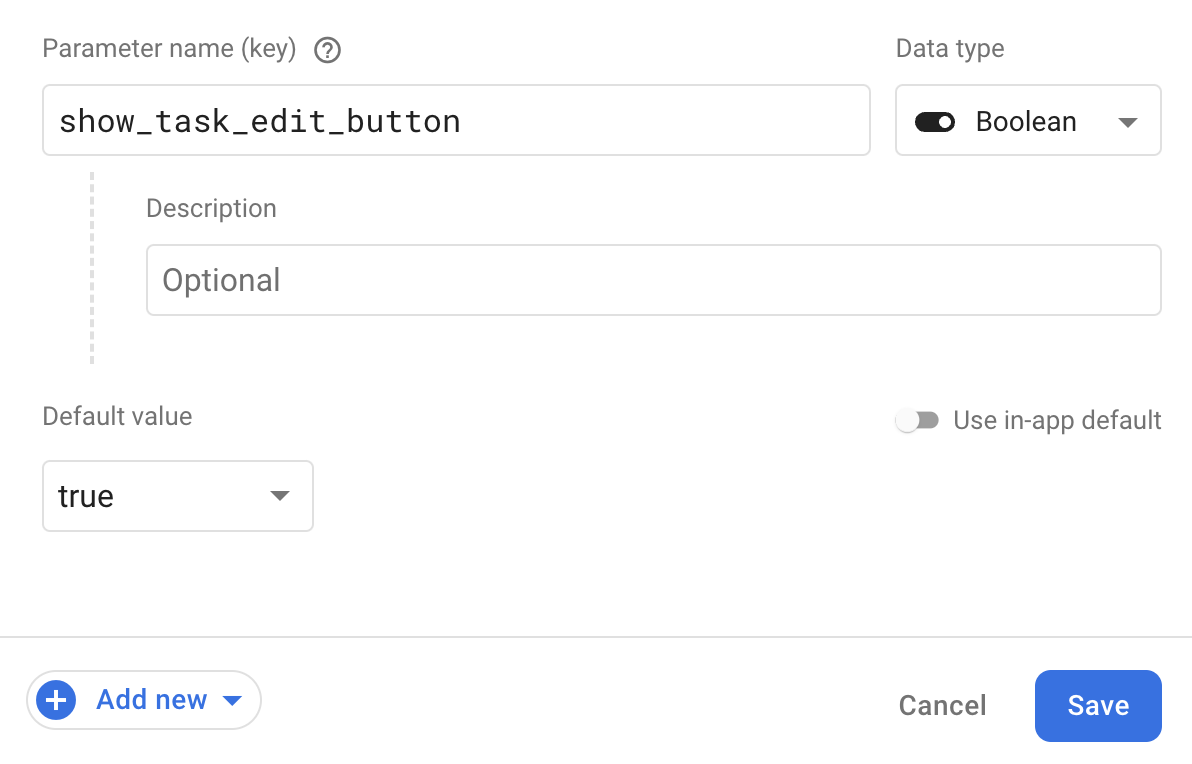Click the toggle icon near Use in-app default
Screen dimensions: 1192x764
coord(917,420)
